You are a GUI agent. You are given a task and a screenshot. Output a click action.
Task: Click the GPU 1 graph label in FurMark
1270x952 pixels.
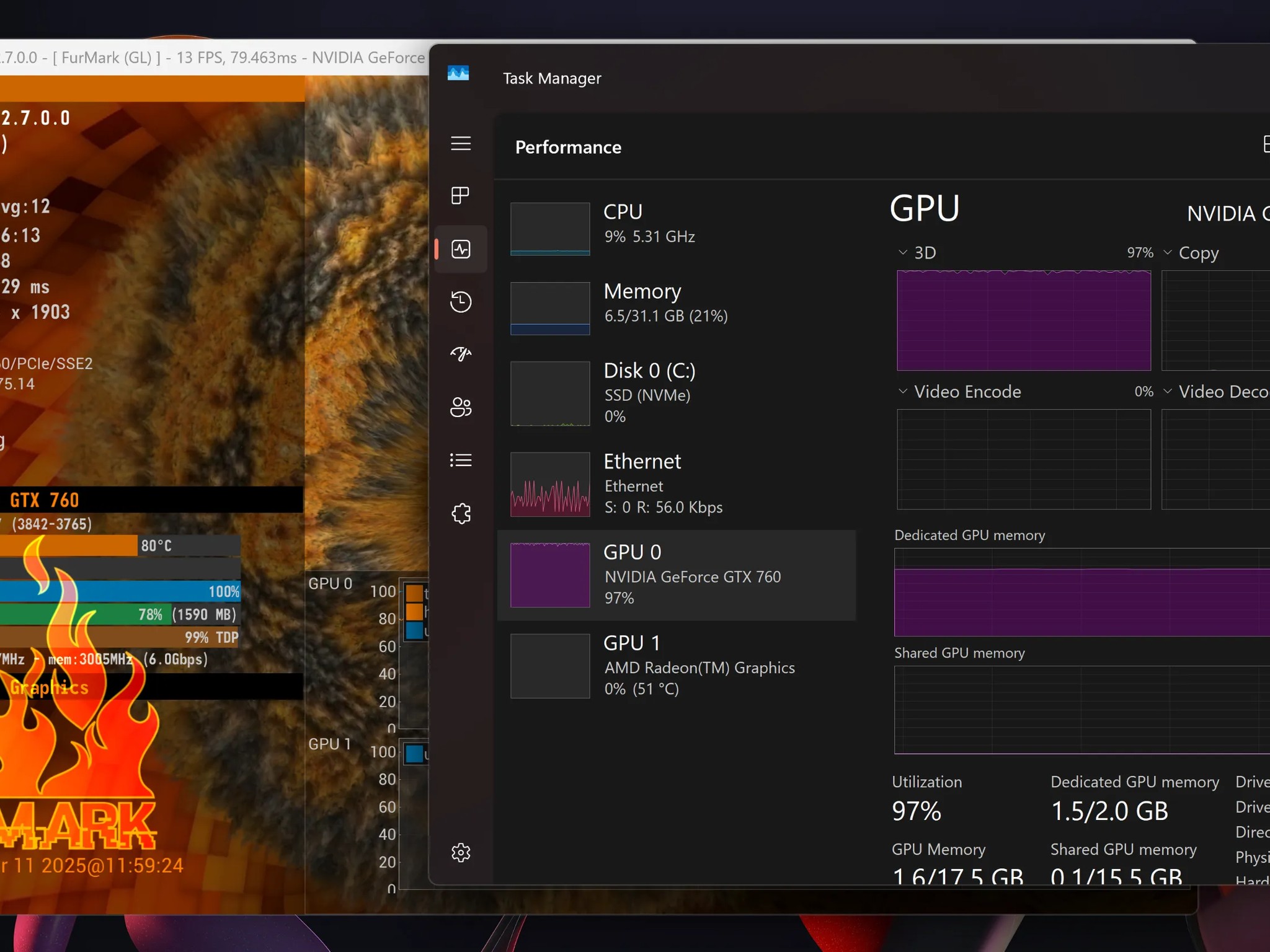coord(330,744)
